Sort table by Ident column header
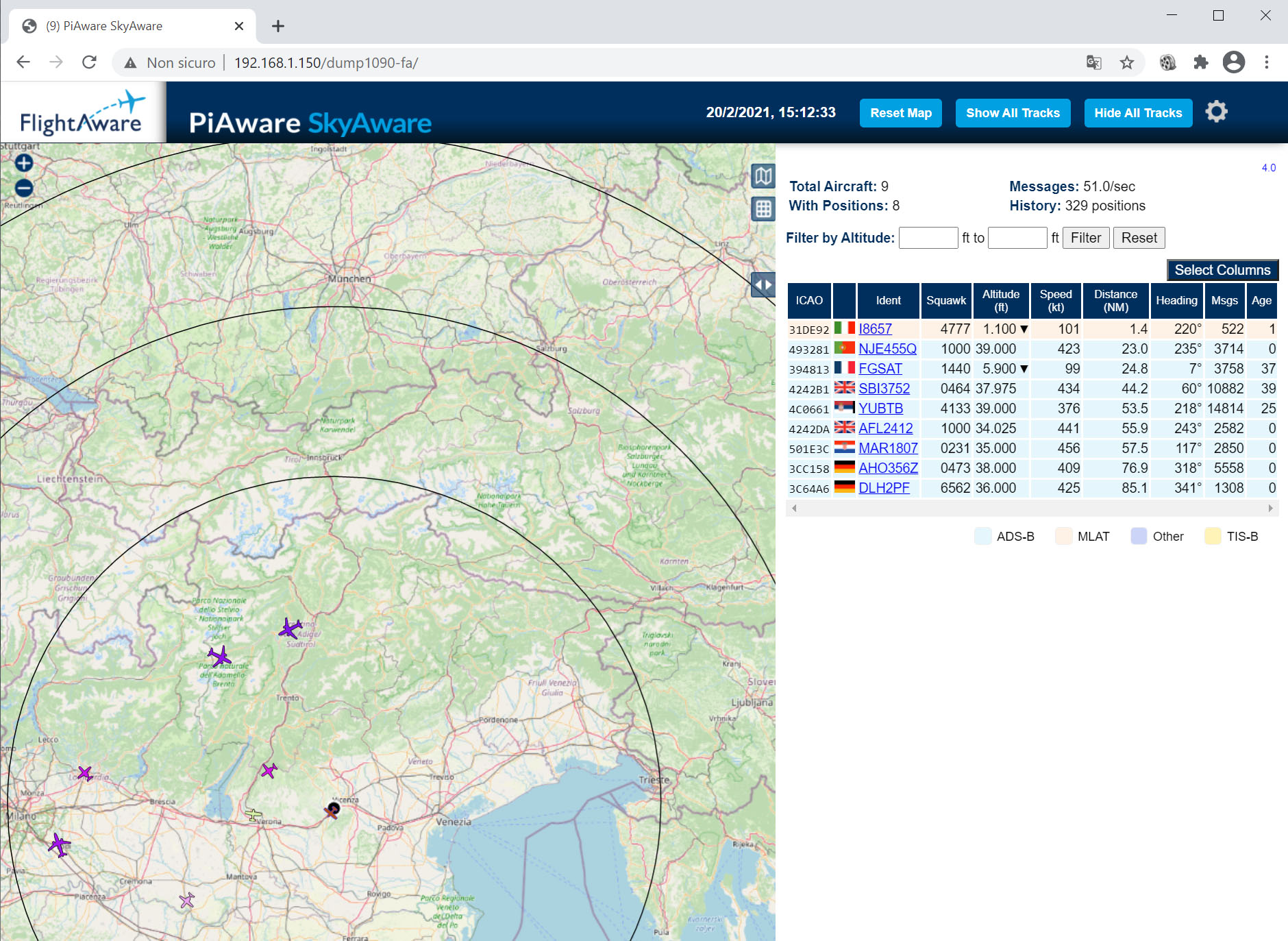 coord(888,300)
